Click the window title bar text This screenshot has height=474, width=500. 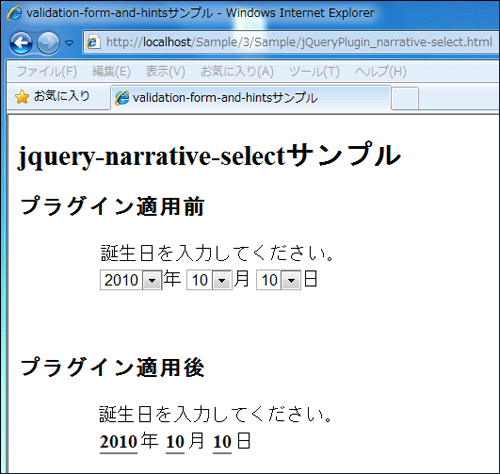pyautogui.click(x=200, y=13)
